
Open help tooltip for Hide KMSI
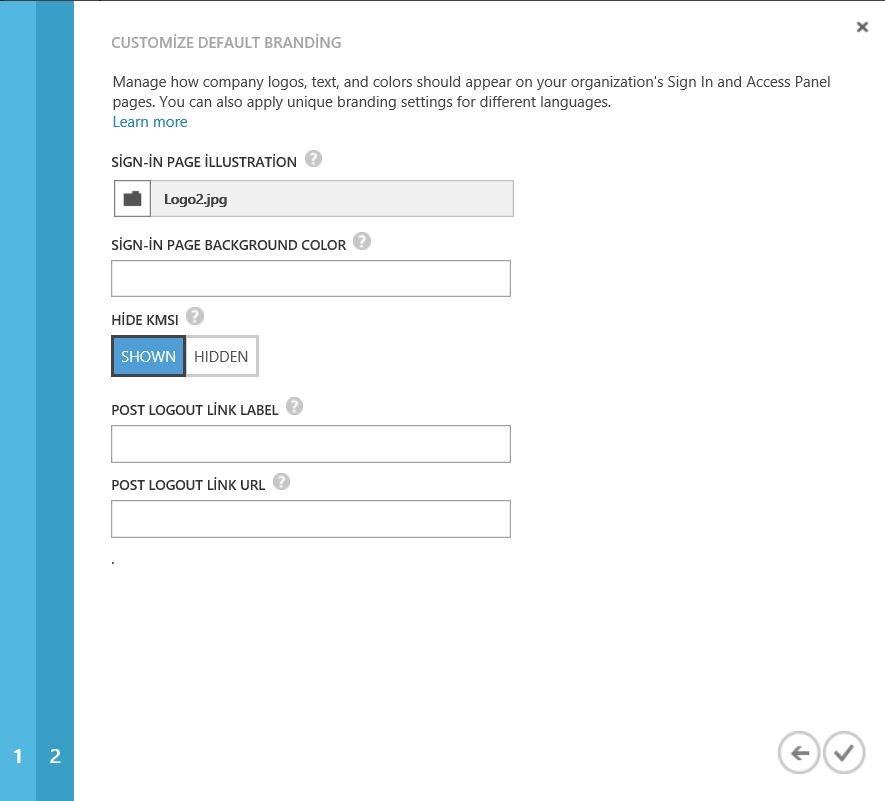coord(195,316)
